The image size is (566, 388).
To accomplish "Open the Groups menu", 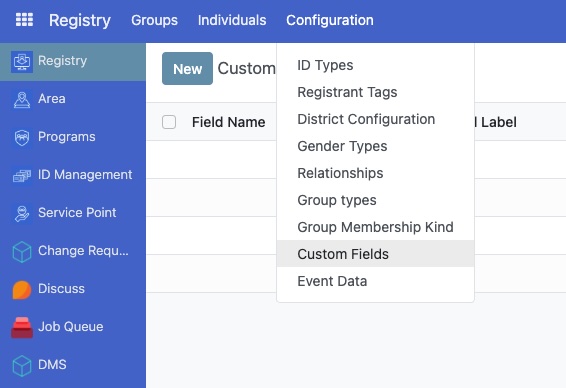I will coord(154,20).
